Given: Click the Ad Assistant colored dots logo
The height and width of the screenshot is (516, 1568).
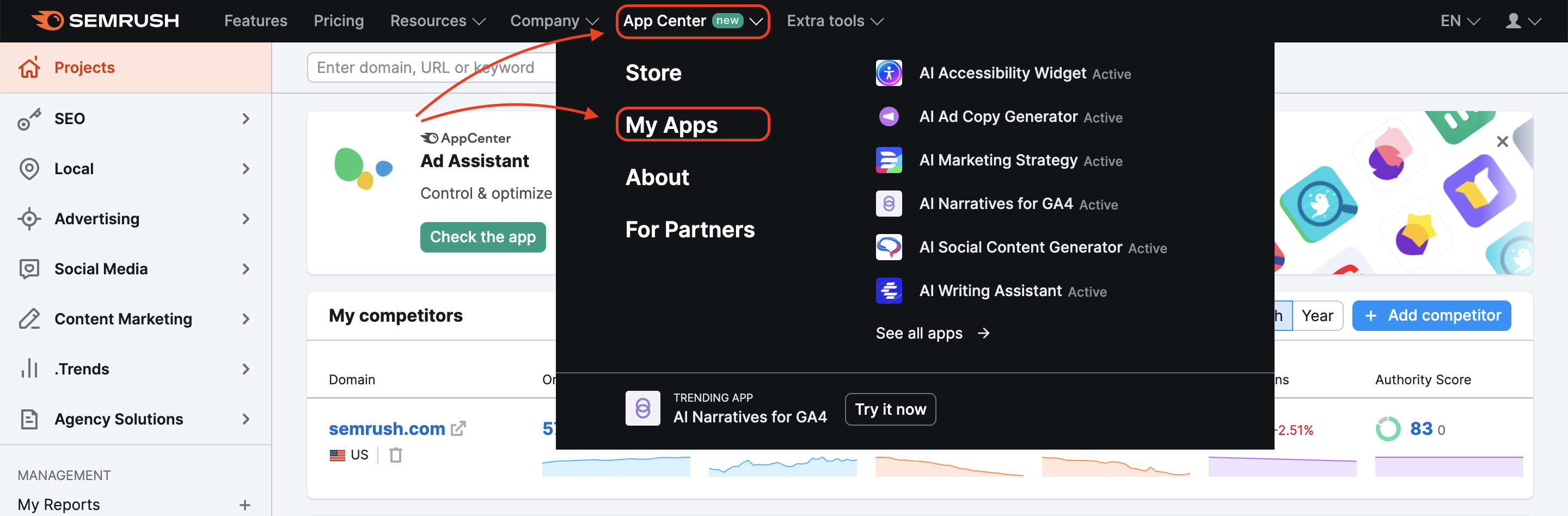Looking at the screenshot, I should (363, 168).
